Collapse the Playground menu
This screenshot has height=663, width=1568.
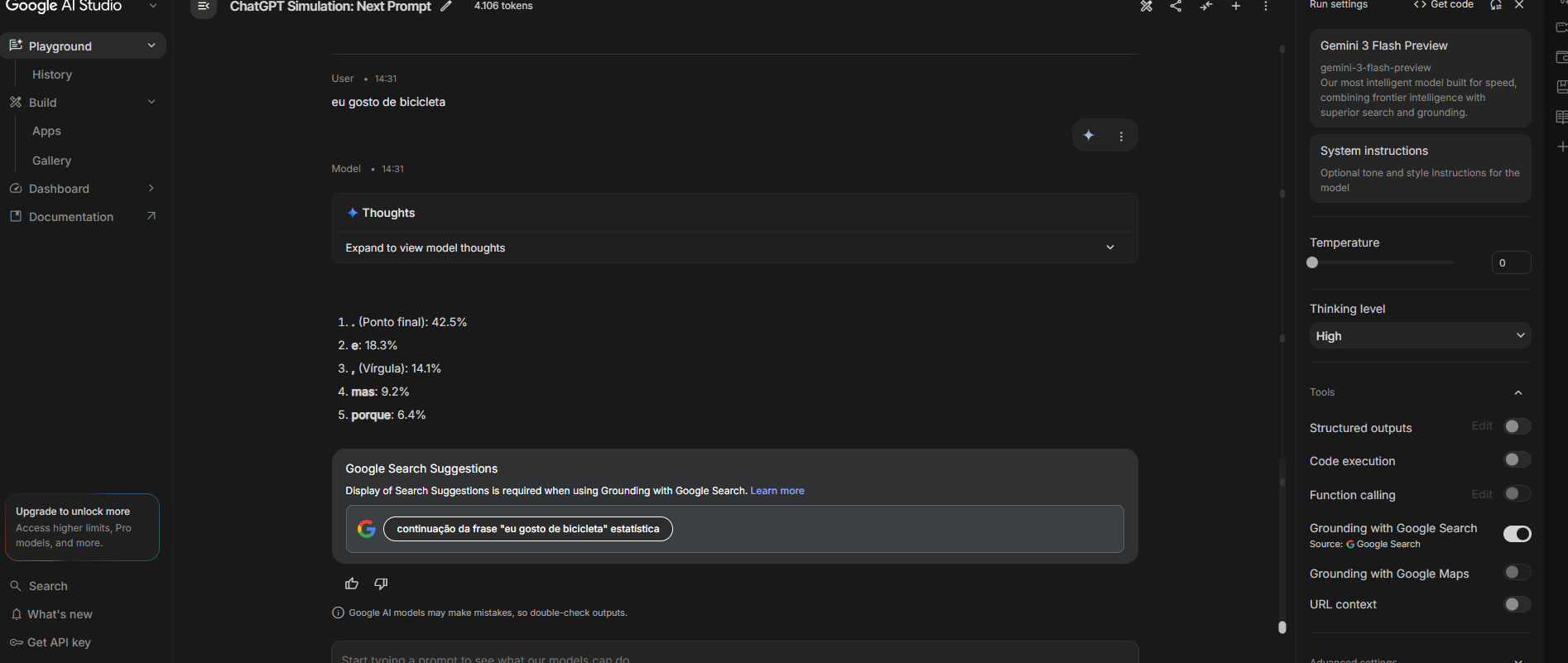pyautogui.click(x=152, y=46)
